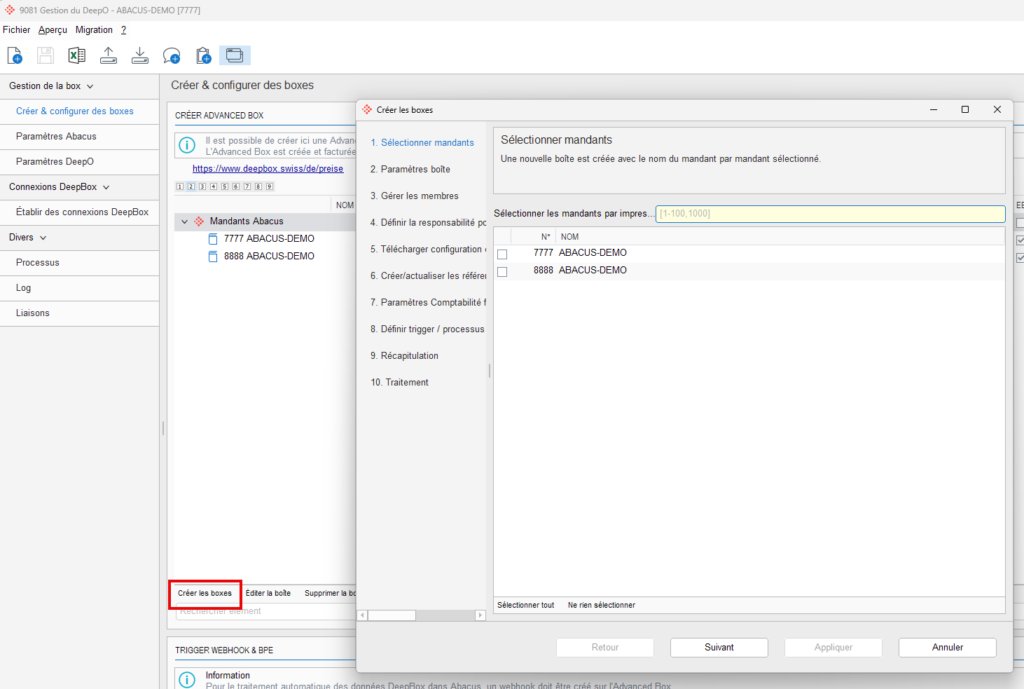This screenshot has height=689, width=1024.
Task: Click the download arrow toolbar icon
Action: 140,56
